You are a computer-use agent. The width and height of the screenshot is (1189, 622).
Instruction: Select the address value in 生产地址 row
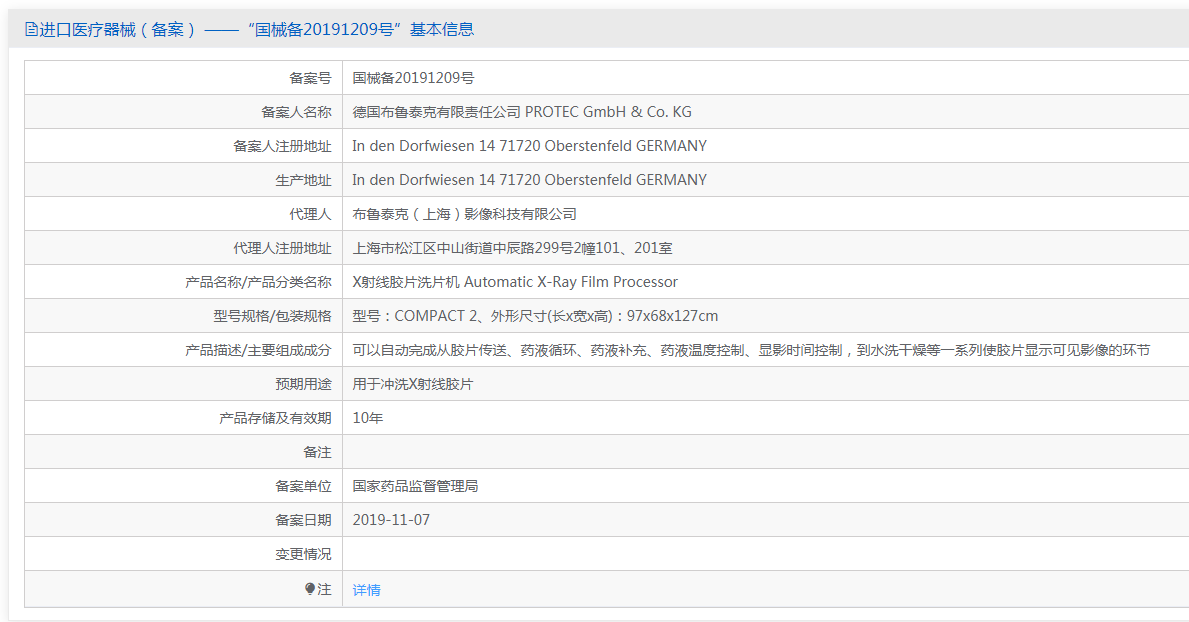point(529,180)
